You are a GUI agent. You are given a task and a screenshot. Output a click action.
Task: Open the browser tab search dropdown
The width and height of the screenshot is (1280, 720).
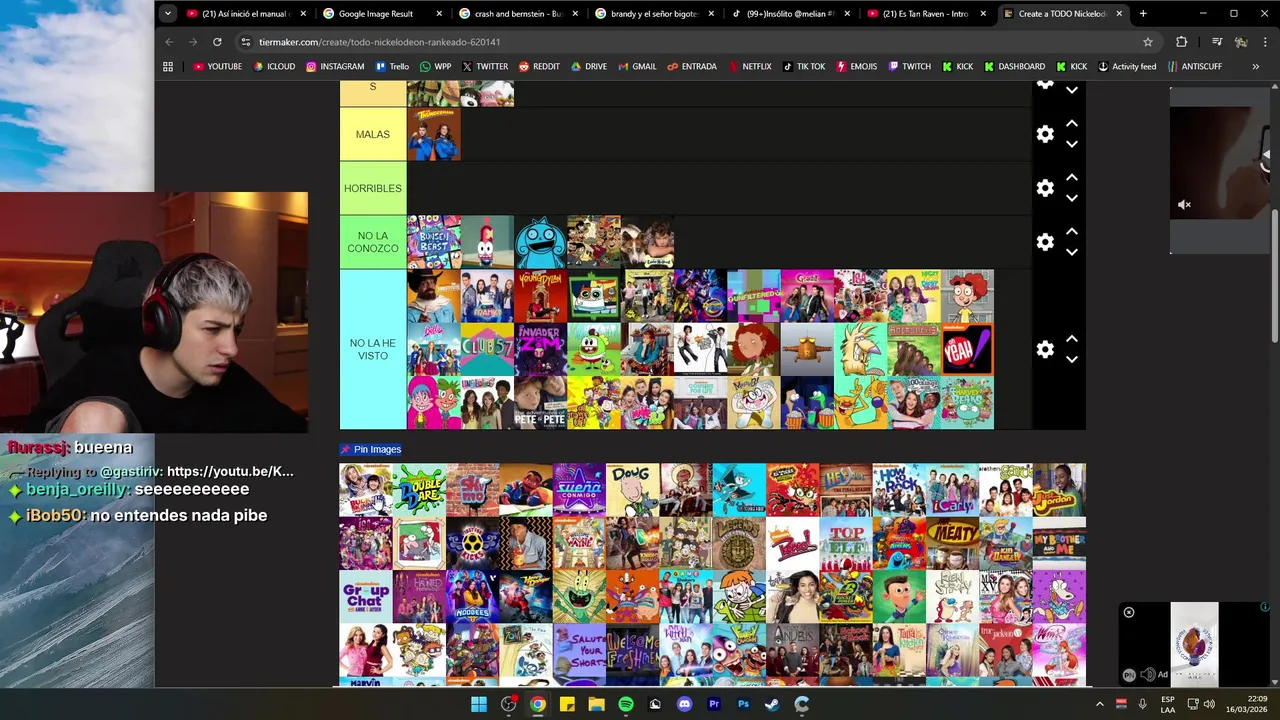coord(167,13)
